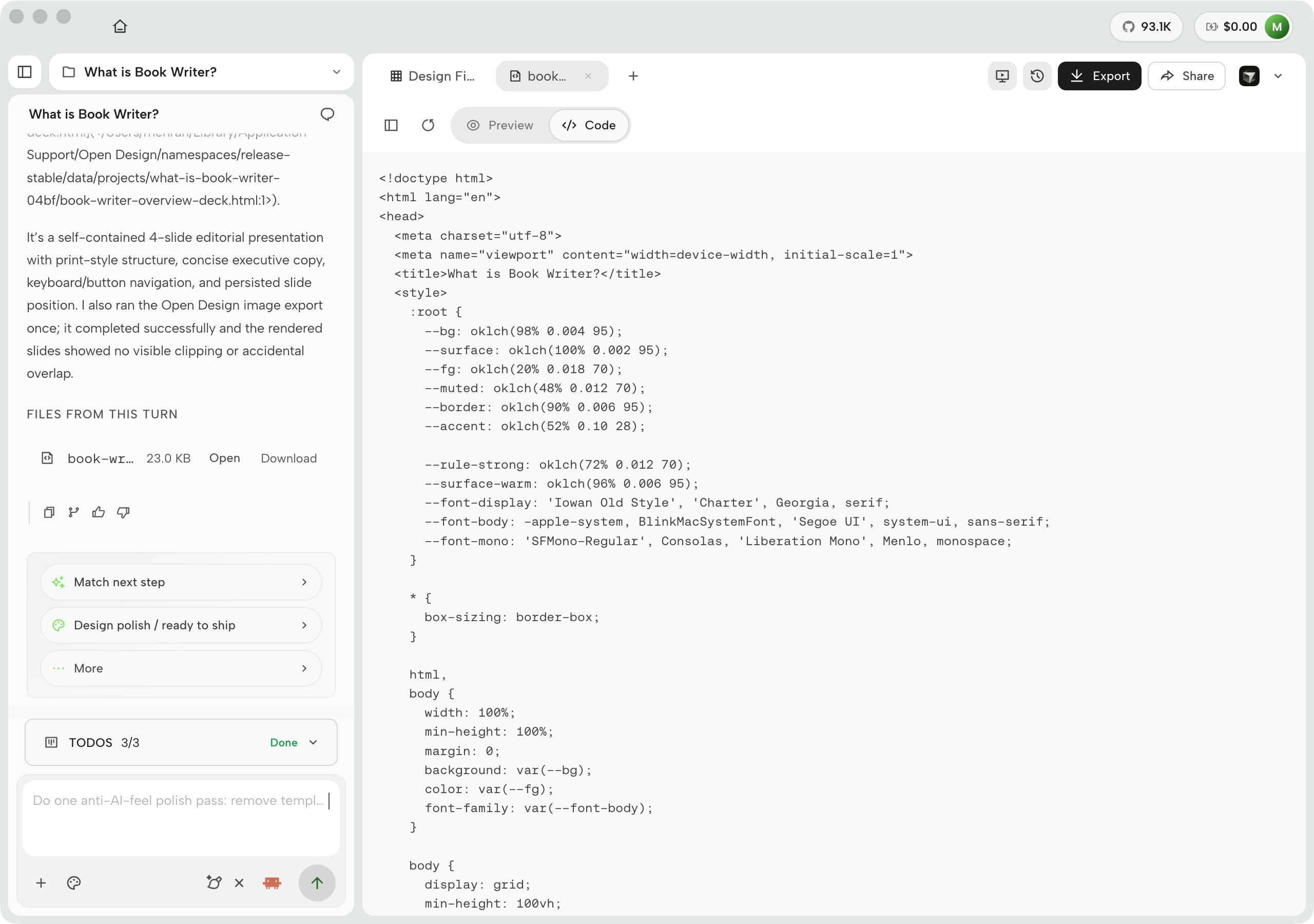Switch to Preview mode
Viewport: 1314px width, 924px height.
tap(500, 125)
